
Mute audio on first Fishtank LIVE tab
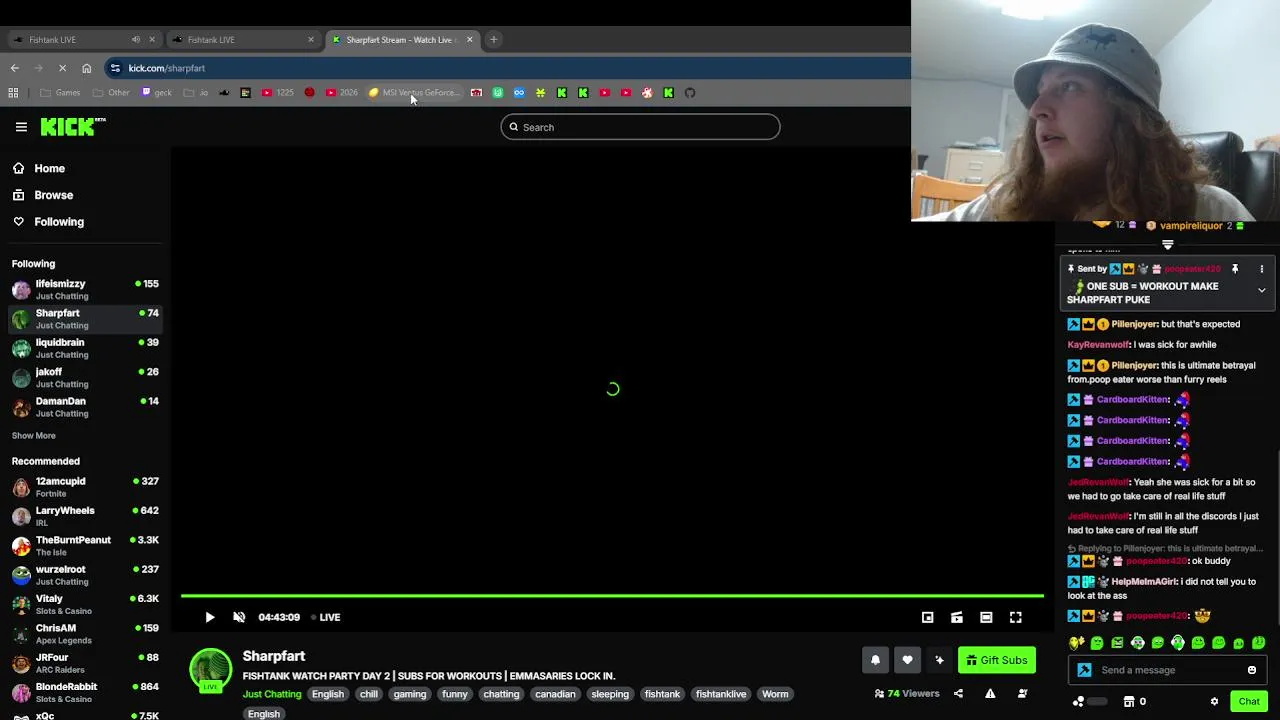[x=136, y=40]
